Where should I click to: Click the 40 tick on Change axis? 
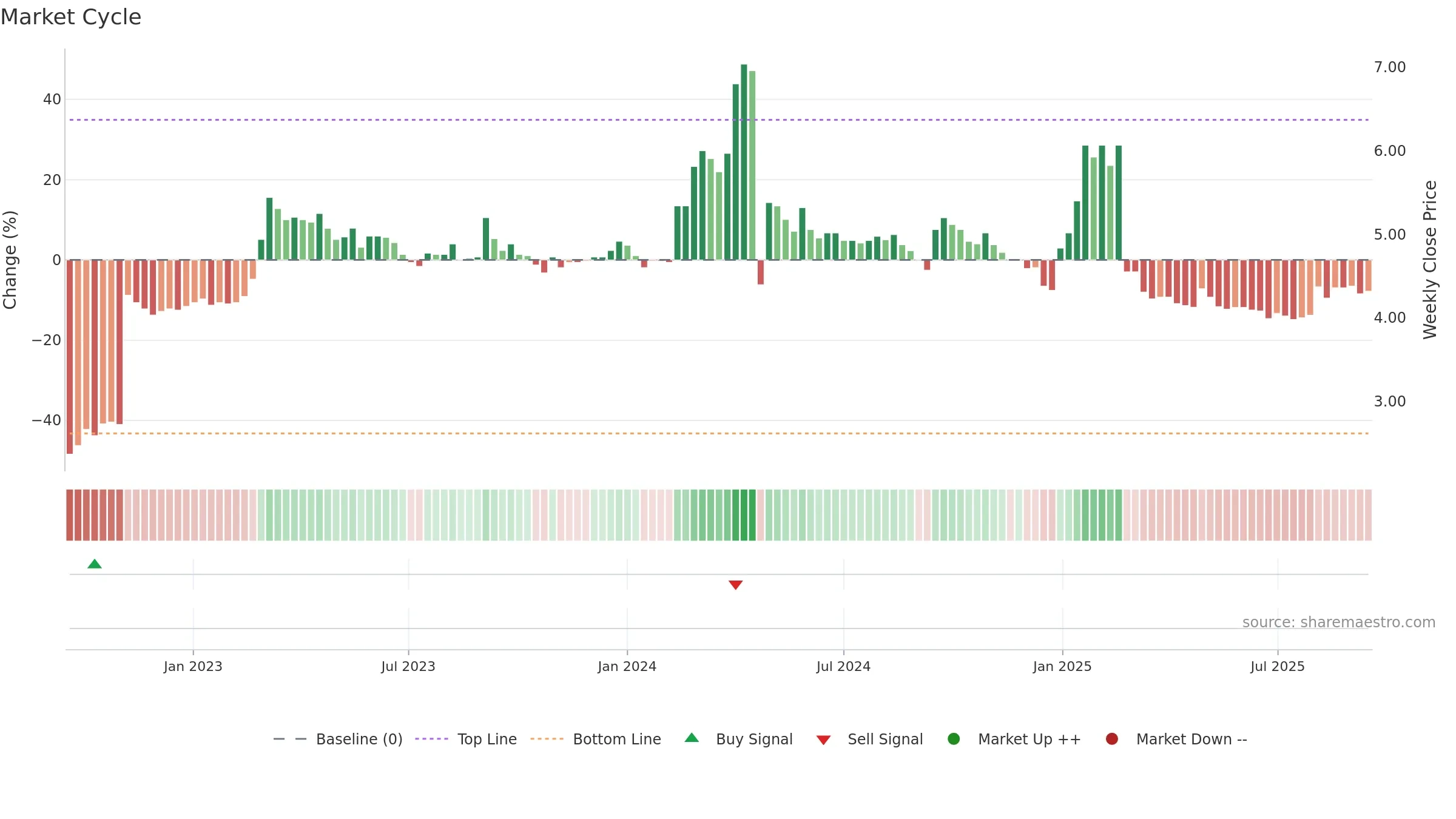52,99
